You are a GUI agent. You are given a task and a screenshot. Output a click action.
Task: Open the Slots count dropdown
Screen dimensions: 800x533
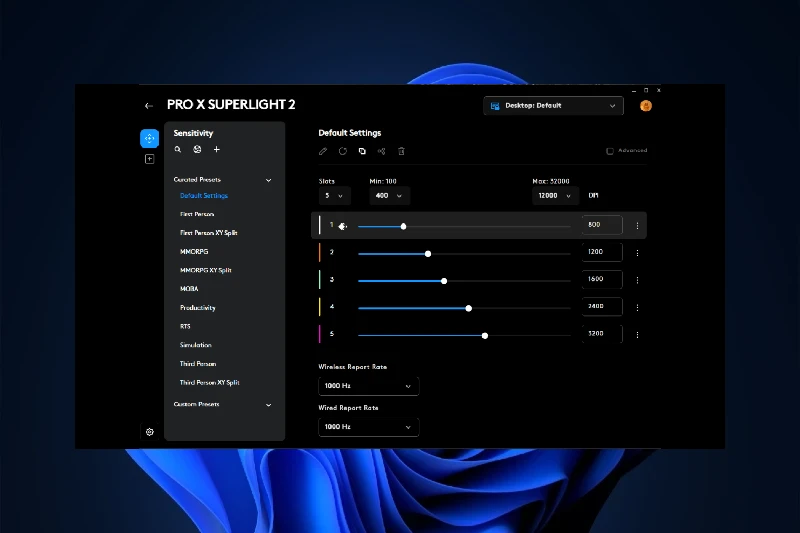coord(334,196)
